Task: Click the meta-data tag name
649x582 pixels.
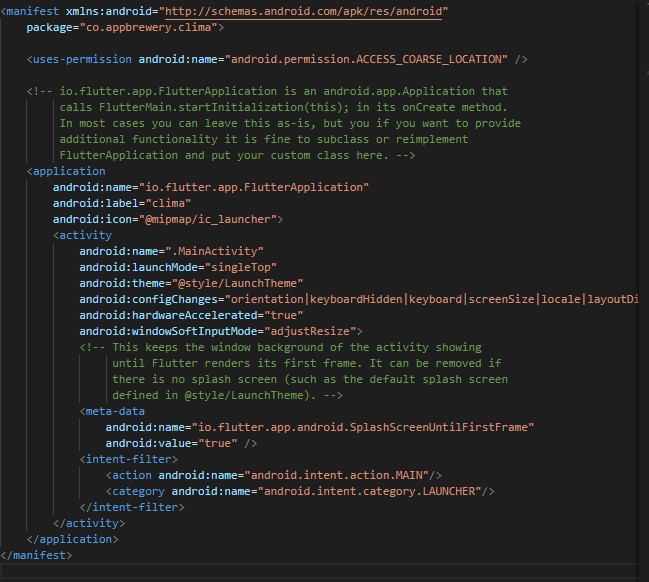Action: (x=115, y=411)
